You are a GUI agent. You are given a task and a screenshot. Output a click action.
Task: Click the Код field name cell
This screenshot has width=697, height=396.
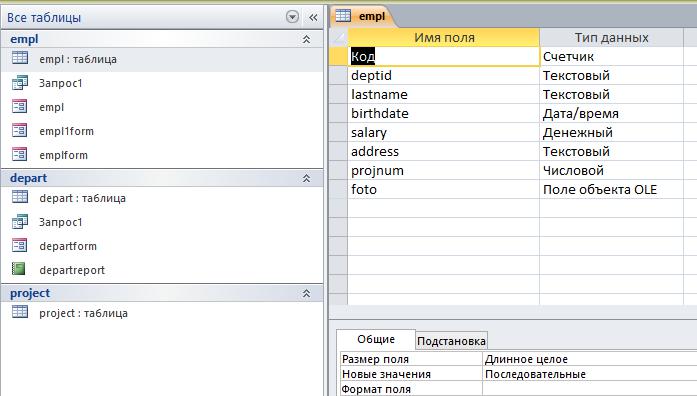pyautogui.click(x=444, y=56)
